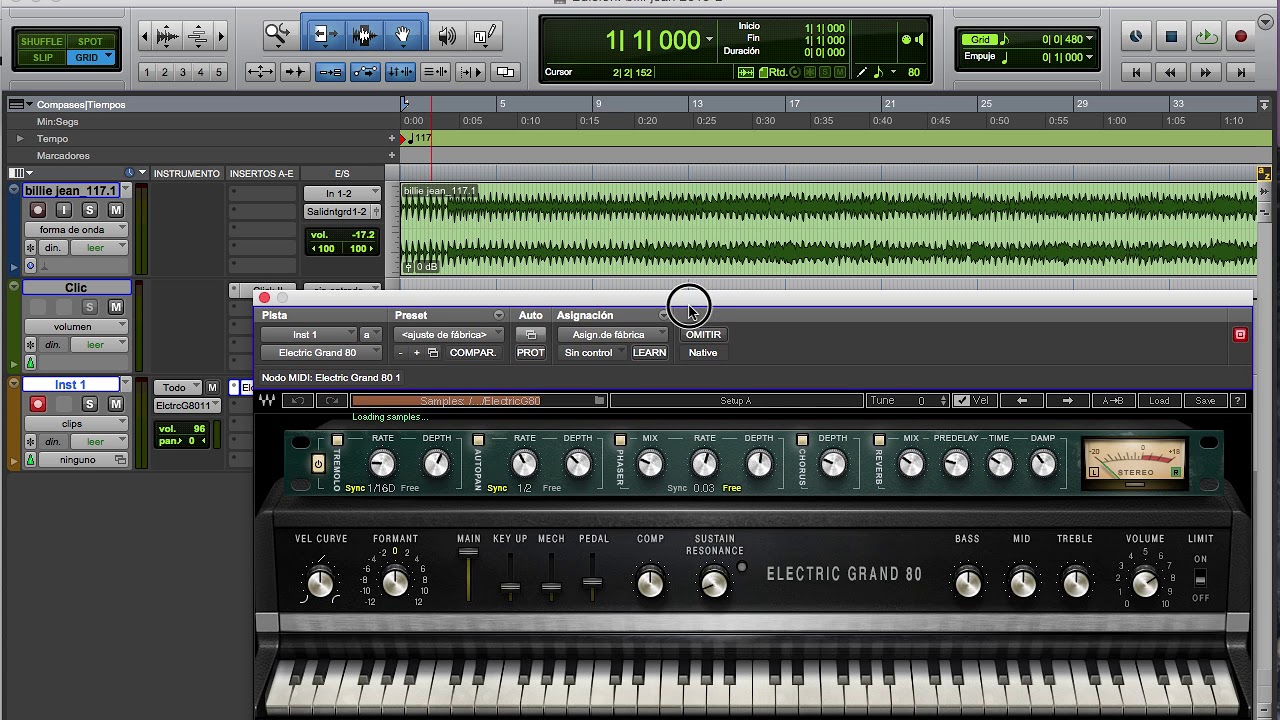Enable Slip edit mode

(42, 57)
